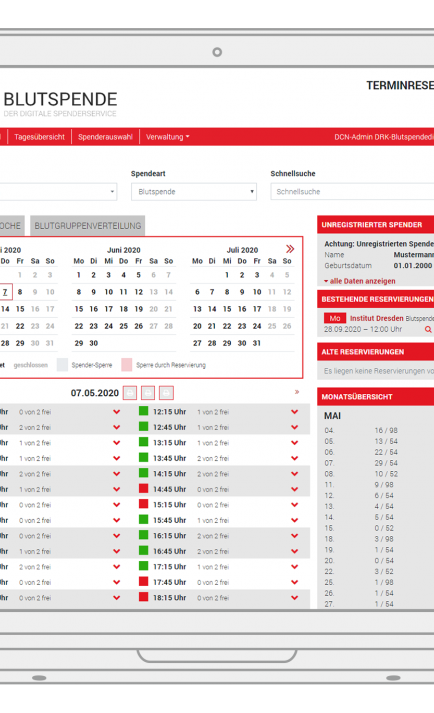
Task: Click green status square for 13:45 Uhr
Action: click(143, 457)
